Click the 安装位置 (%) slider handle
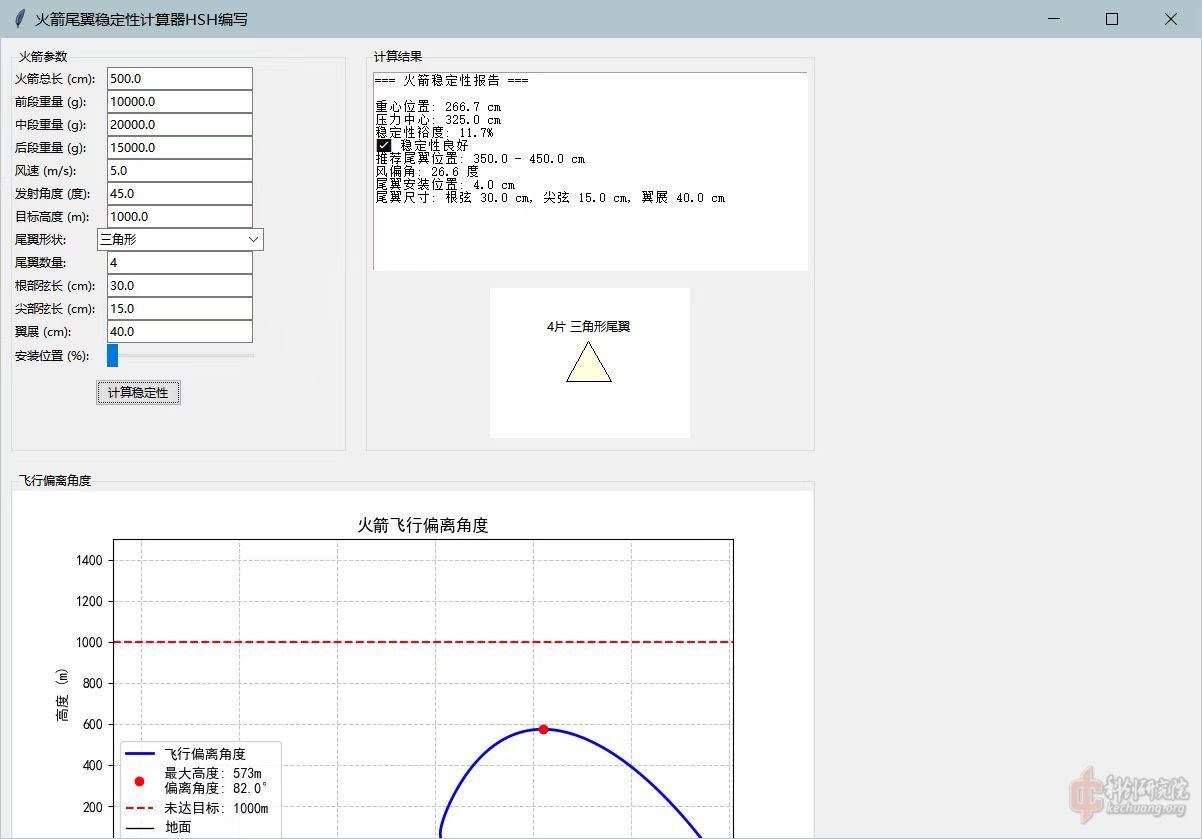The image size is (1202, 839). pyautogui.click(x=113, y=355)
